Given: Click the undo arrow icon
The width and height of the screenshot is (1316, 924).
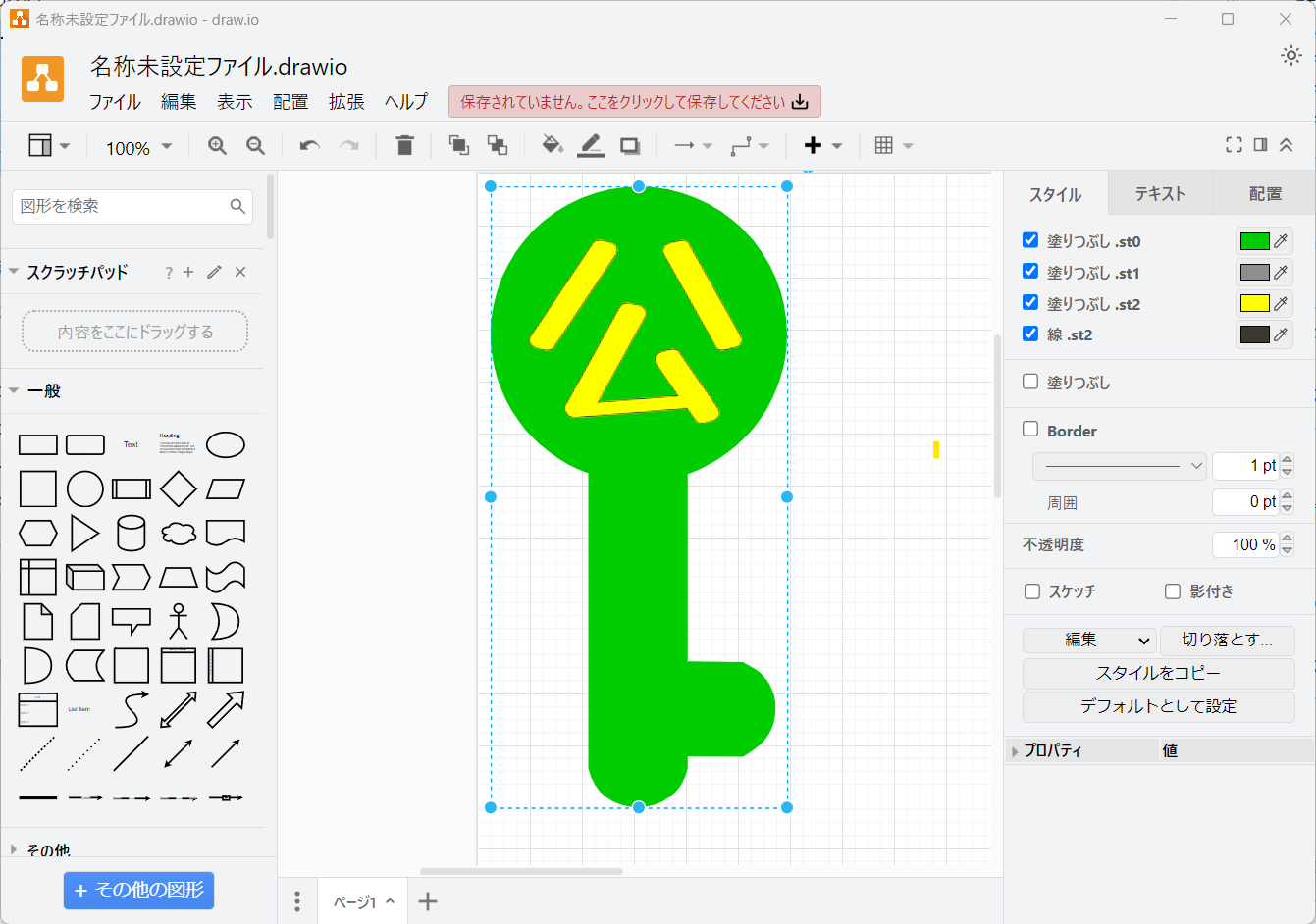Looking at the screenshot, I should [308, 144].
